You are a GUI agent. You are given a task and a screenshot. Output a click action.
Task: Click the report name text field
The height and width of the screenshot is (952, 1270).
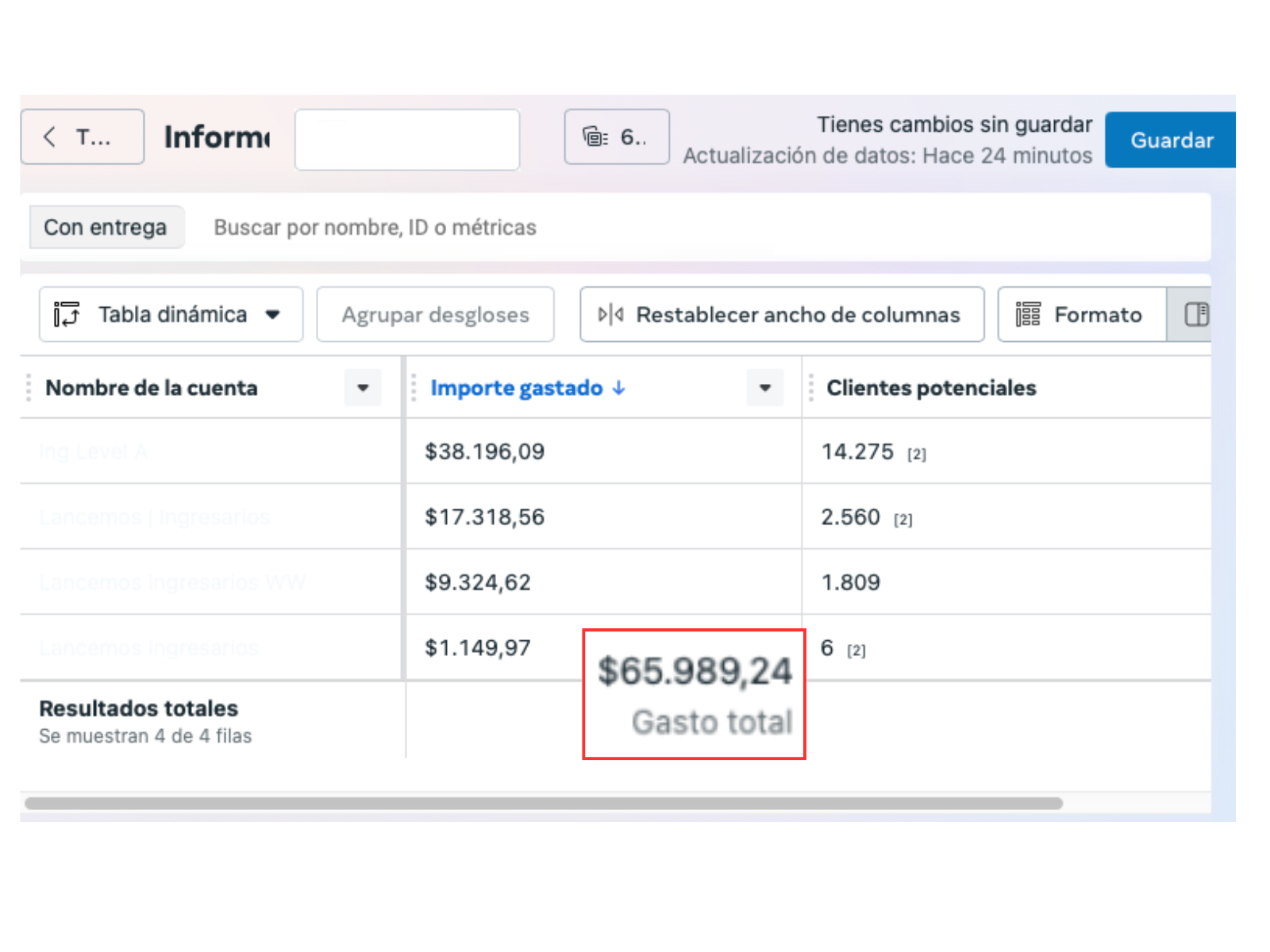pos(407,140)
